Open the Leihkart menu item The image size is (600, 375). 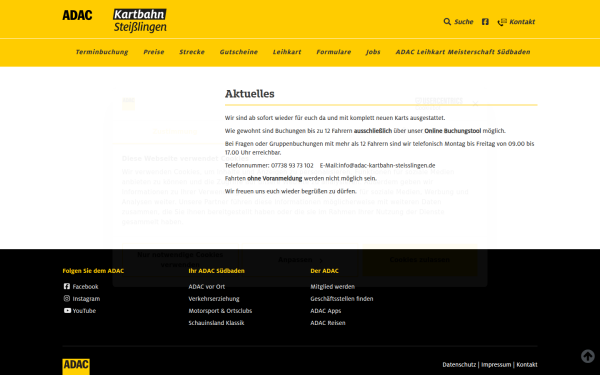click(287, 52)
